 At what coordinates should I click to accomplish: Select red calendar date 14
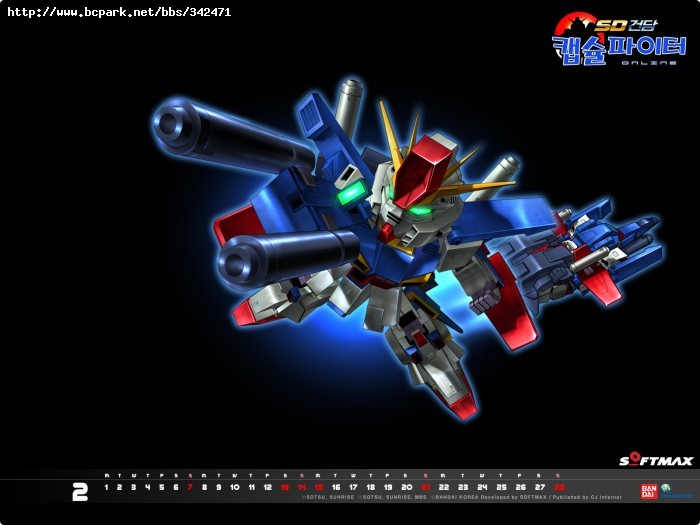[302, 487]
